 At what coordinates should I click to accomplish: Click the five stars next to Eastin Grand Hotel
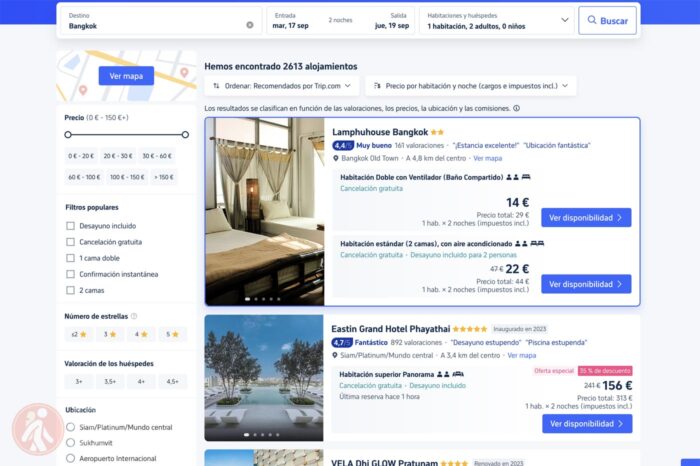pyautogui.click(x=470, y=329)
